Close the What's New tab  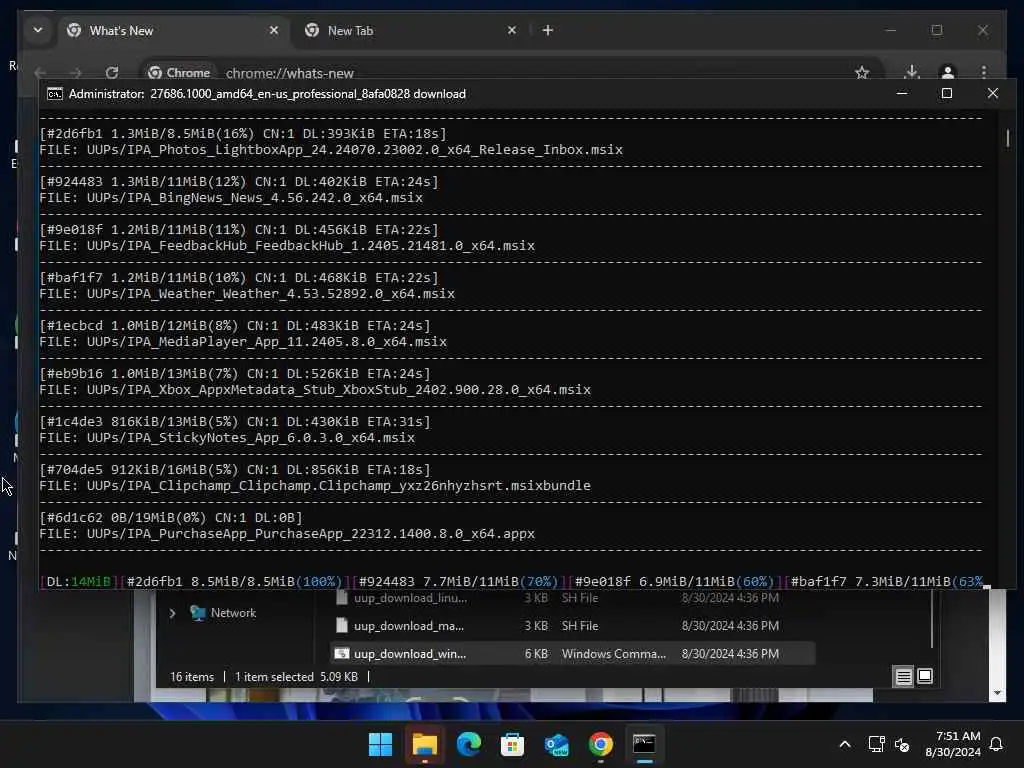pyautogui.click(x=274, y=30)
